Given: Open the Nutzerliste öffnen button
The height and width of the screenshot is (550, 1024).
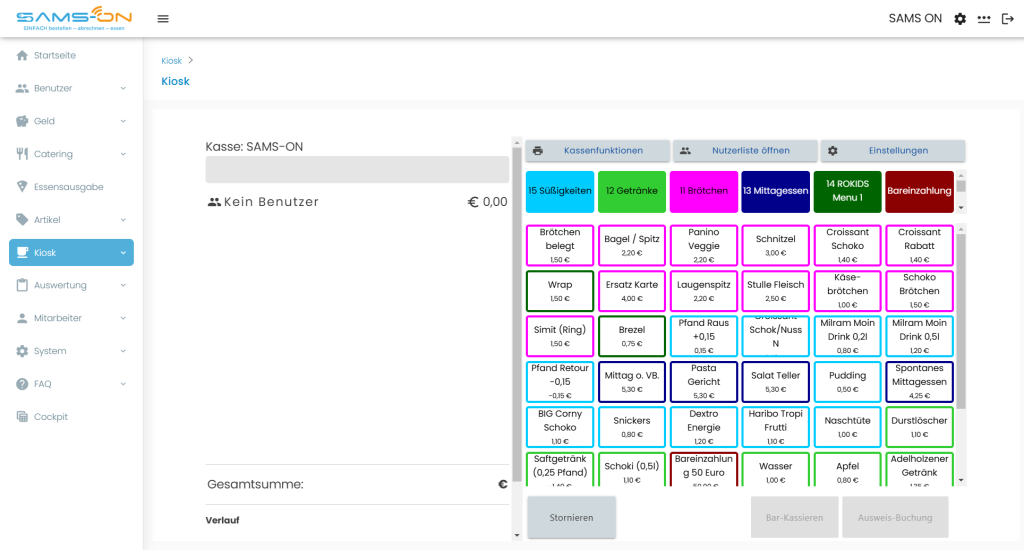Looking at the screenshot, I should point(745,151).
